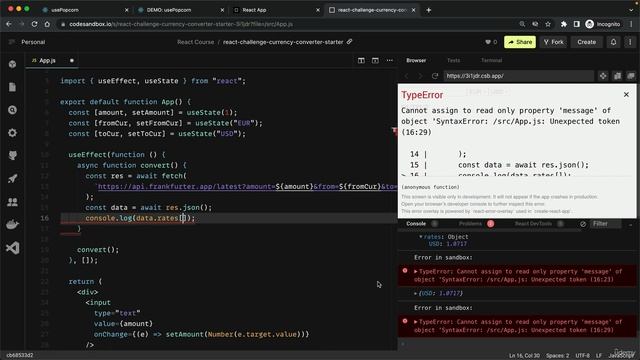Collapse the console panel chevron
Screen dimensions: 640x360
[x=631, y=224]
